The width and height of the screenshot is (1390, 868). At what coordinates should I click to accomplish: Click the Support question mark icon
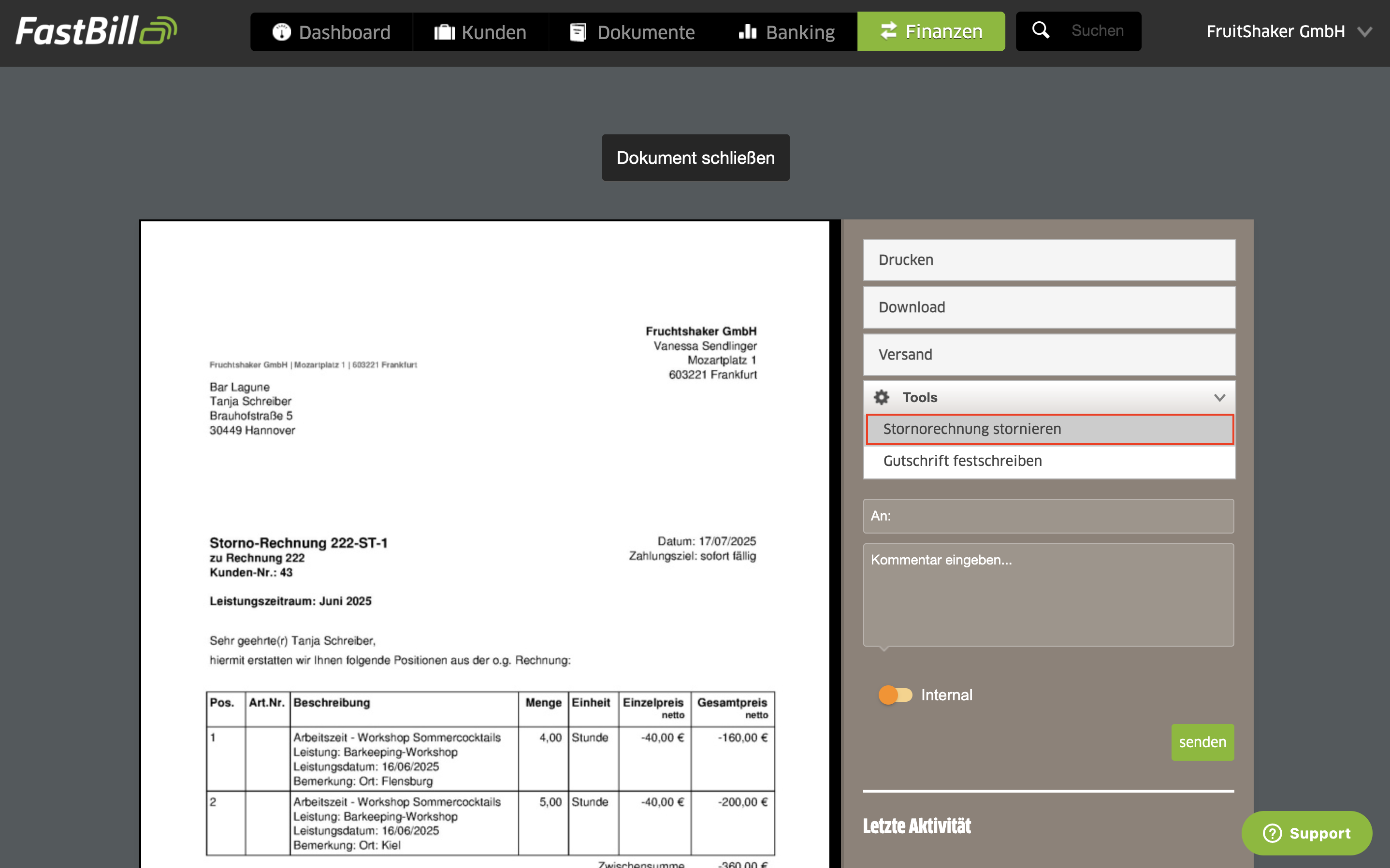pyautogui.click(x=1272, y=833)
